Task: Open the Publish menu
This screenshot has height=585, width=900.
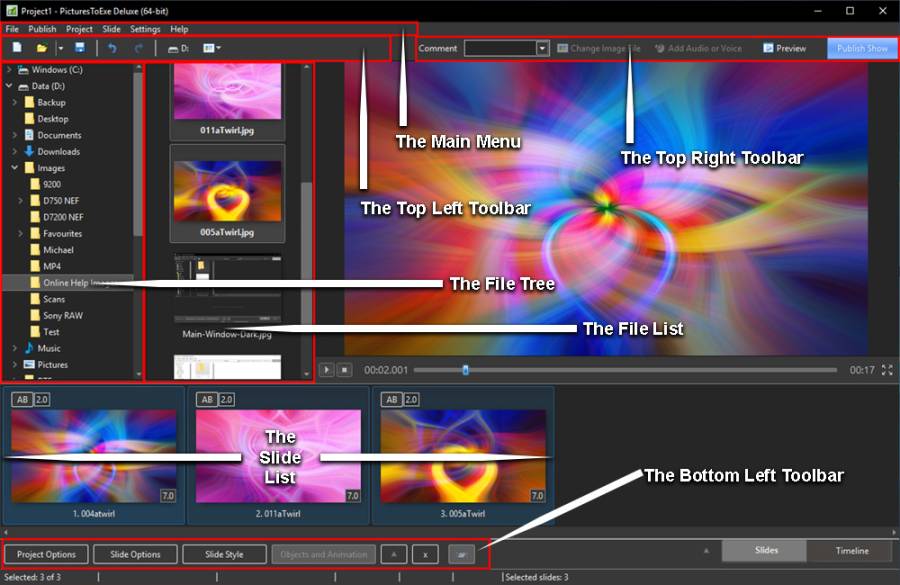Action: (x=42, y=29)
